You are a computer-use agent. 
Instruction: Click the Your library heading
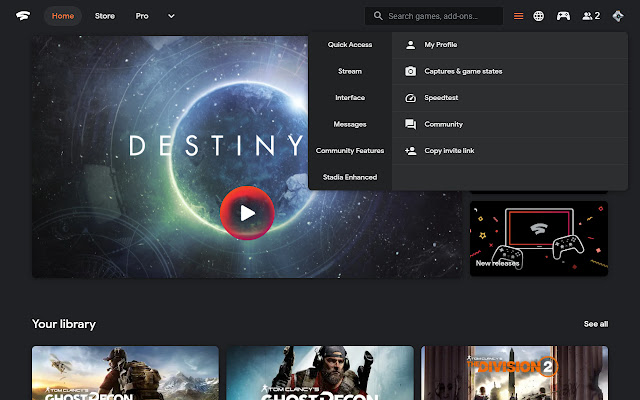pyautogui.click(x=64, y=324)
